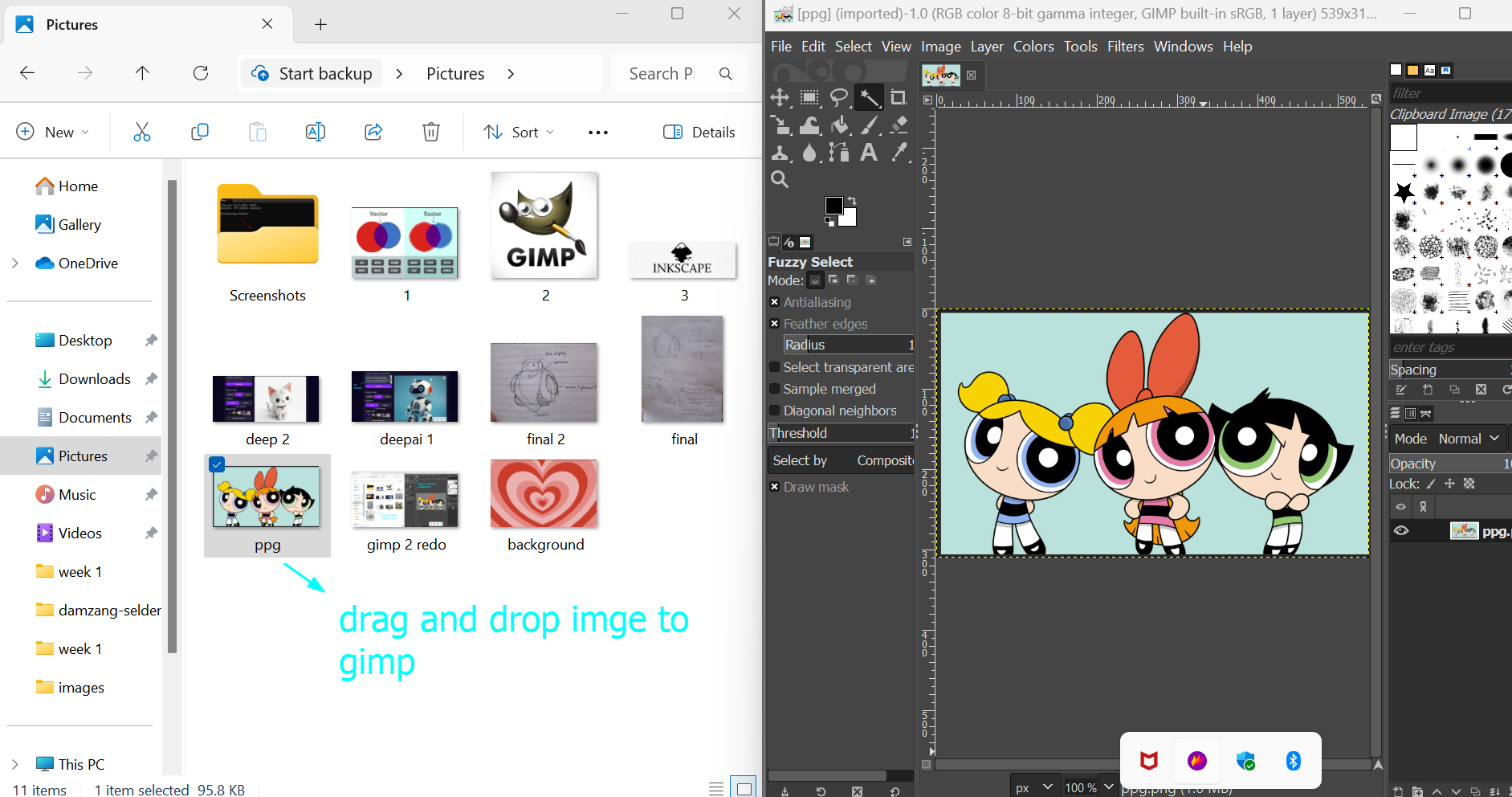Screen dimensions: 1512x797
Task: Click the McAfee tray icon
Action: [x=1149, y=761]
